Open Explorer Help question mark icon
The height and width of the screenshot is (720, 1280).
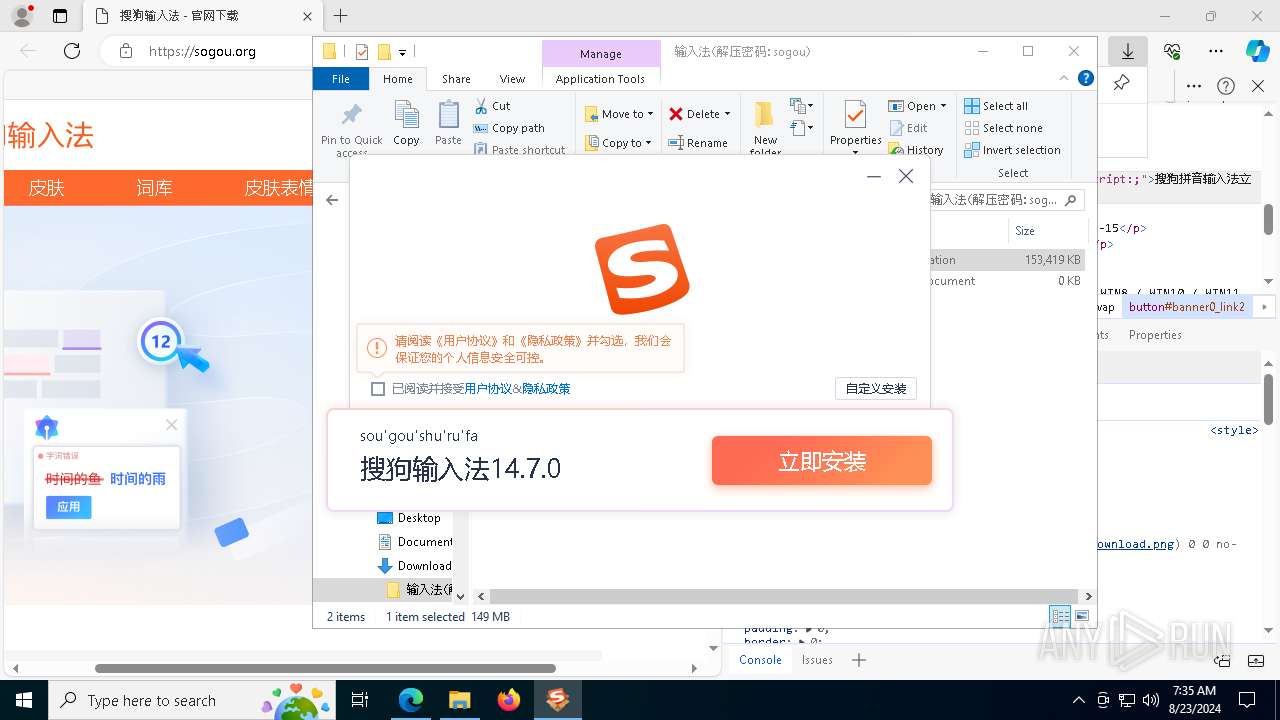1085,79
